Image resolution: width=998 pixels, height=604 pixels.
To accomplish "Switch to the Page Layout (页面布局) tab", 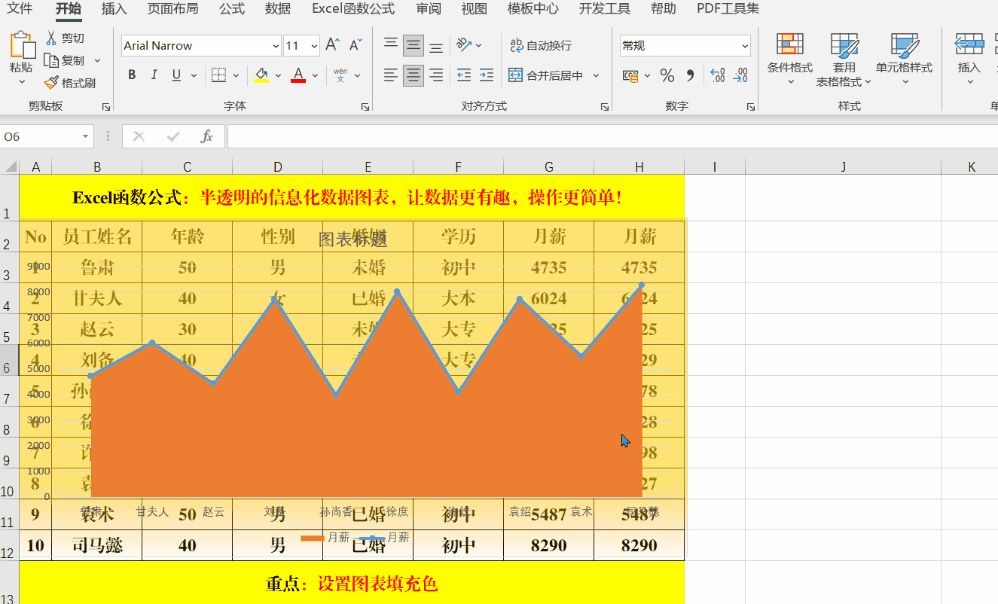I will [x=172, y=9].
